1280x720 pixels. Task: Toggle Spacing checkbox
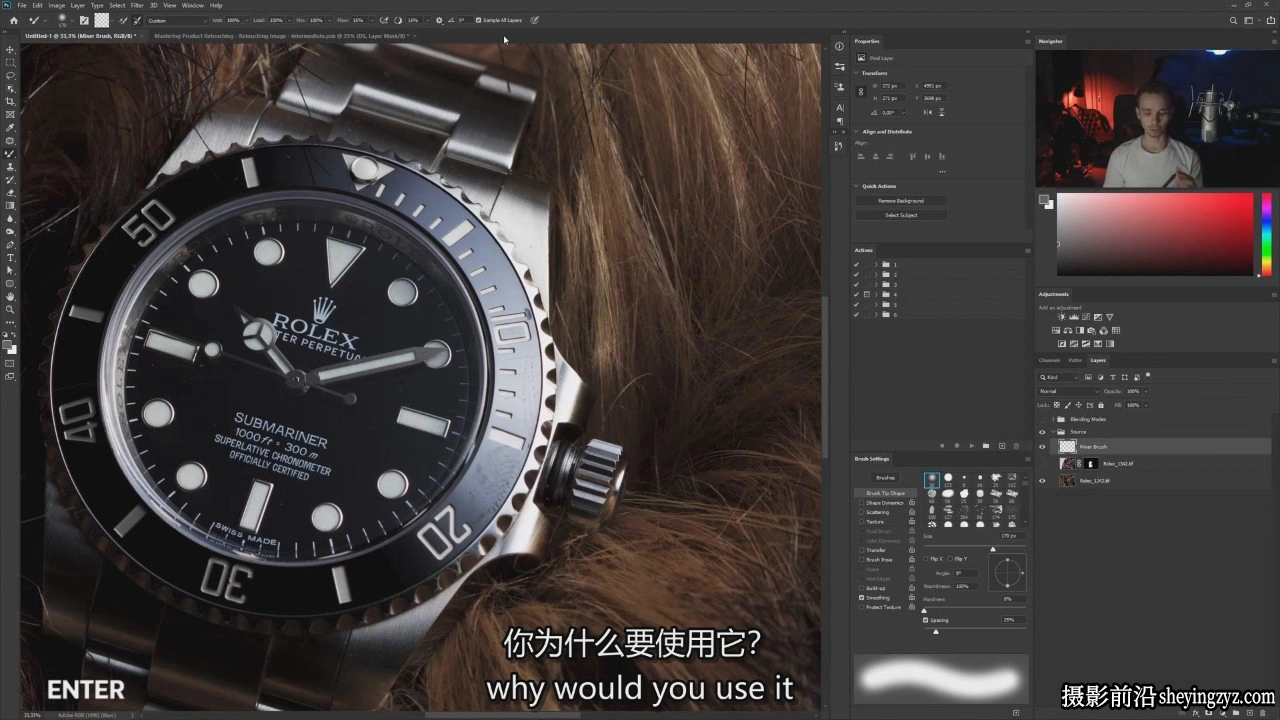tap(926, 620)
